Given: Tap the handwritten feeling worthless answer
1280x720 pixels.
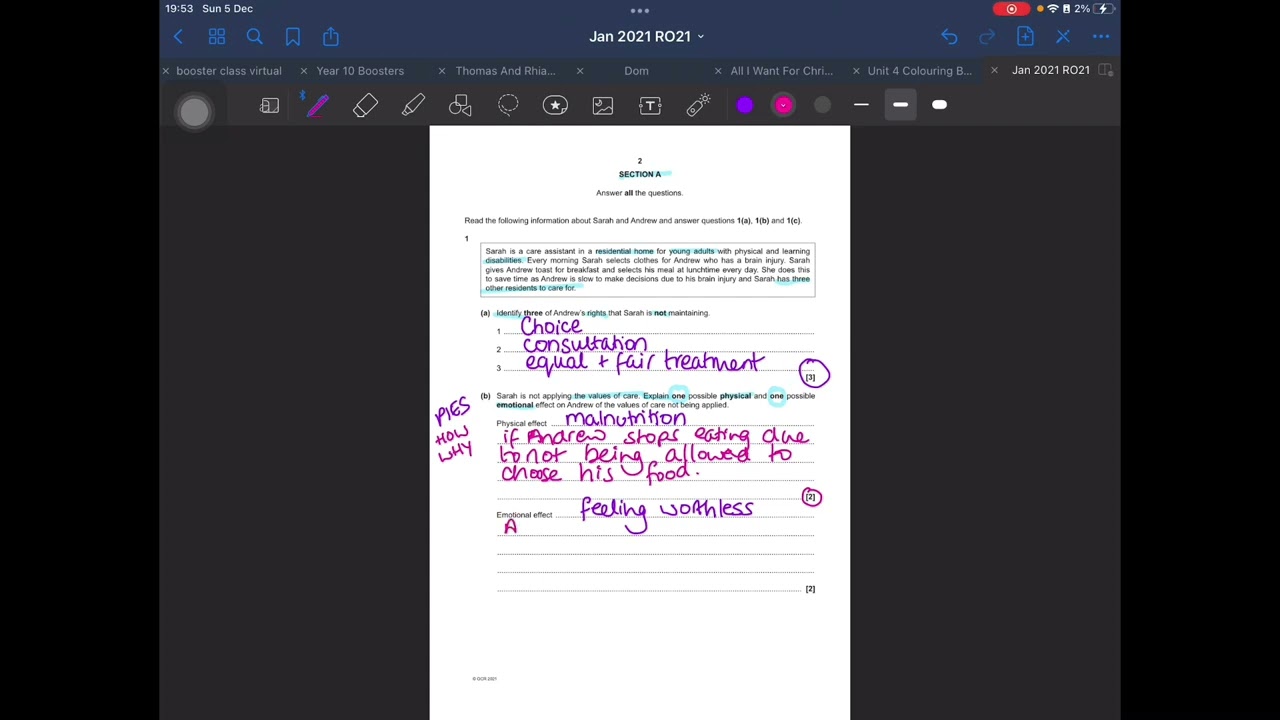Looking at the screenshot, I should point(667,510).
